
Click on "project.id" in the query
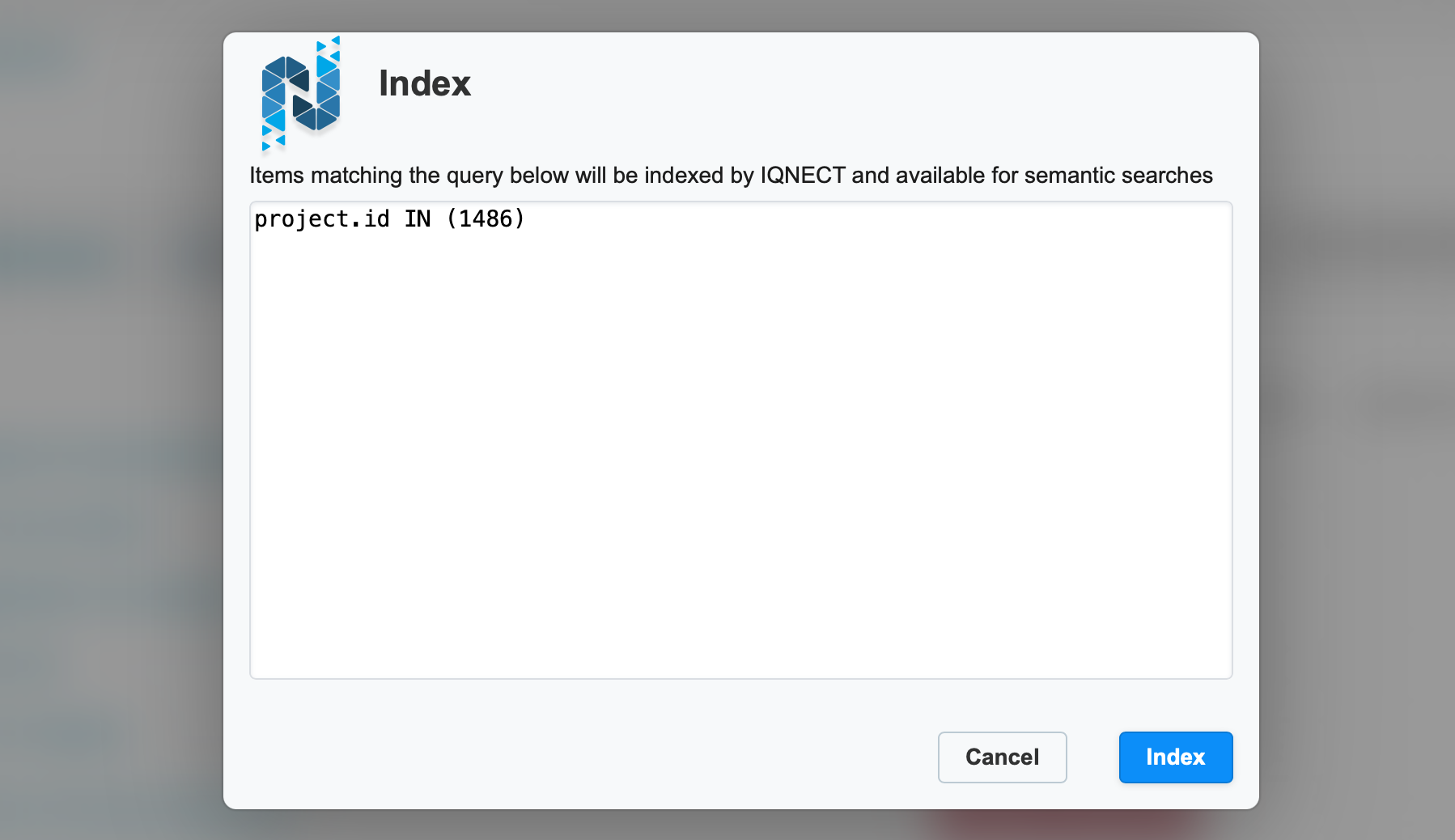[x=321, y=219]
